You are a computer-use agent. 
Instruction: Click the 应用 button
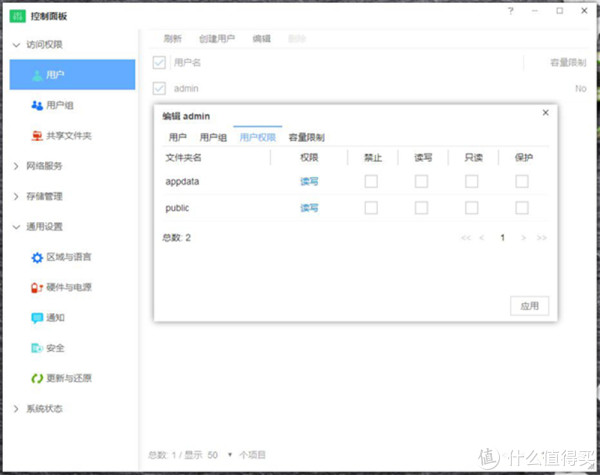click(529, 307)
